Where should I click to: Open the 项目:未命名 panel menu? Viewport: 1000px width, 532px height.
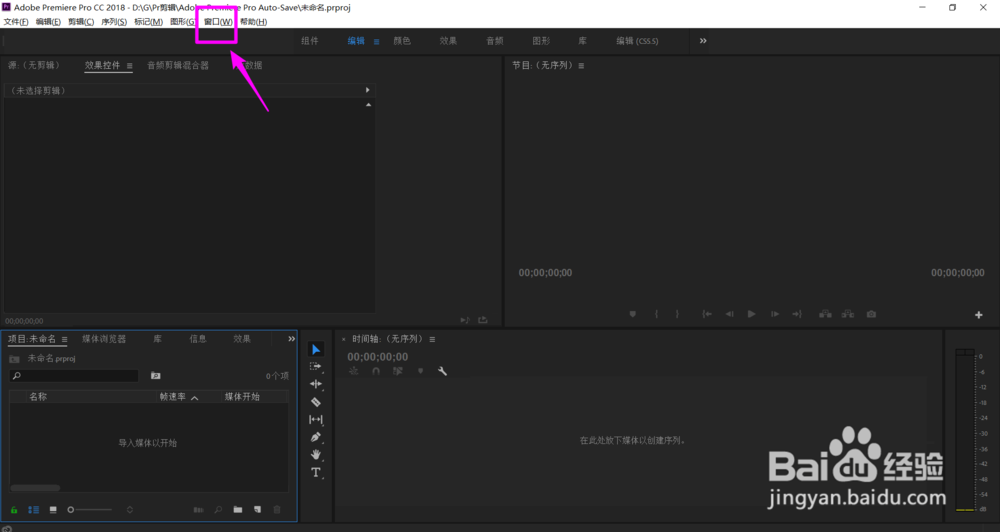pyautogui.click(x=64, y=339)
